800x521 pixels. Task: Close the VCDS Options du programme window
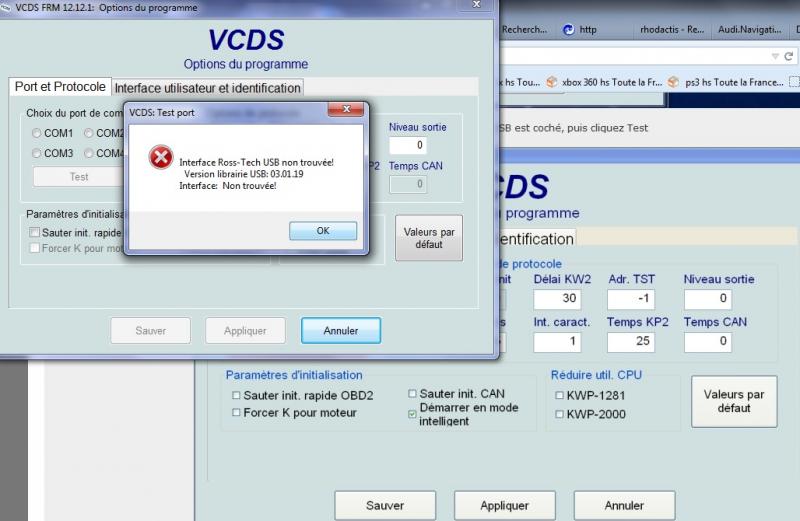click(476, 5)
